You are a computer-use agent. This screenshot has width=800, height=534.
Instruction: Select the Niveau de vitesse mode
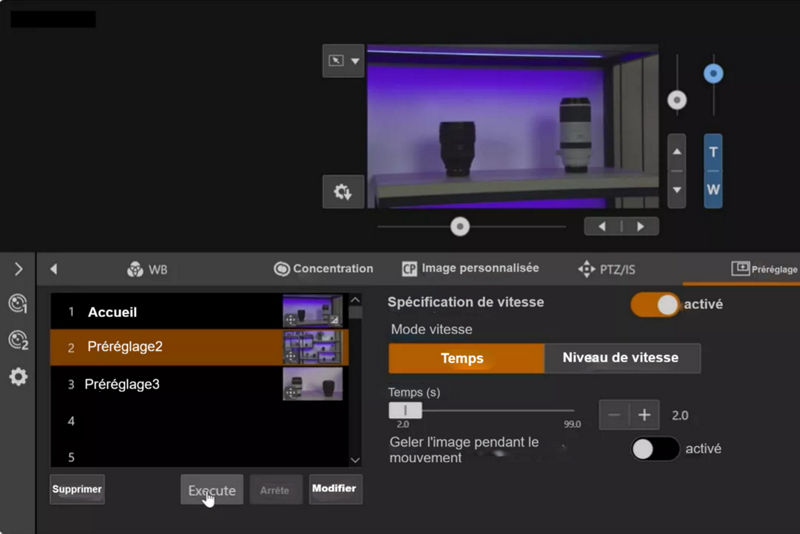[621, 358]
